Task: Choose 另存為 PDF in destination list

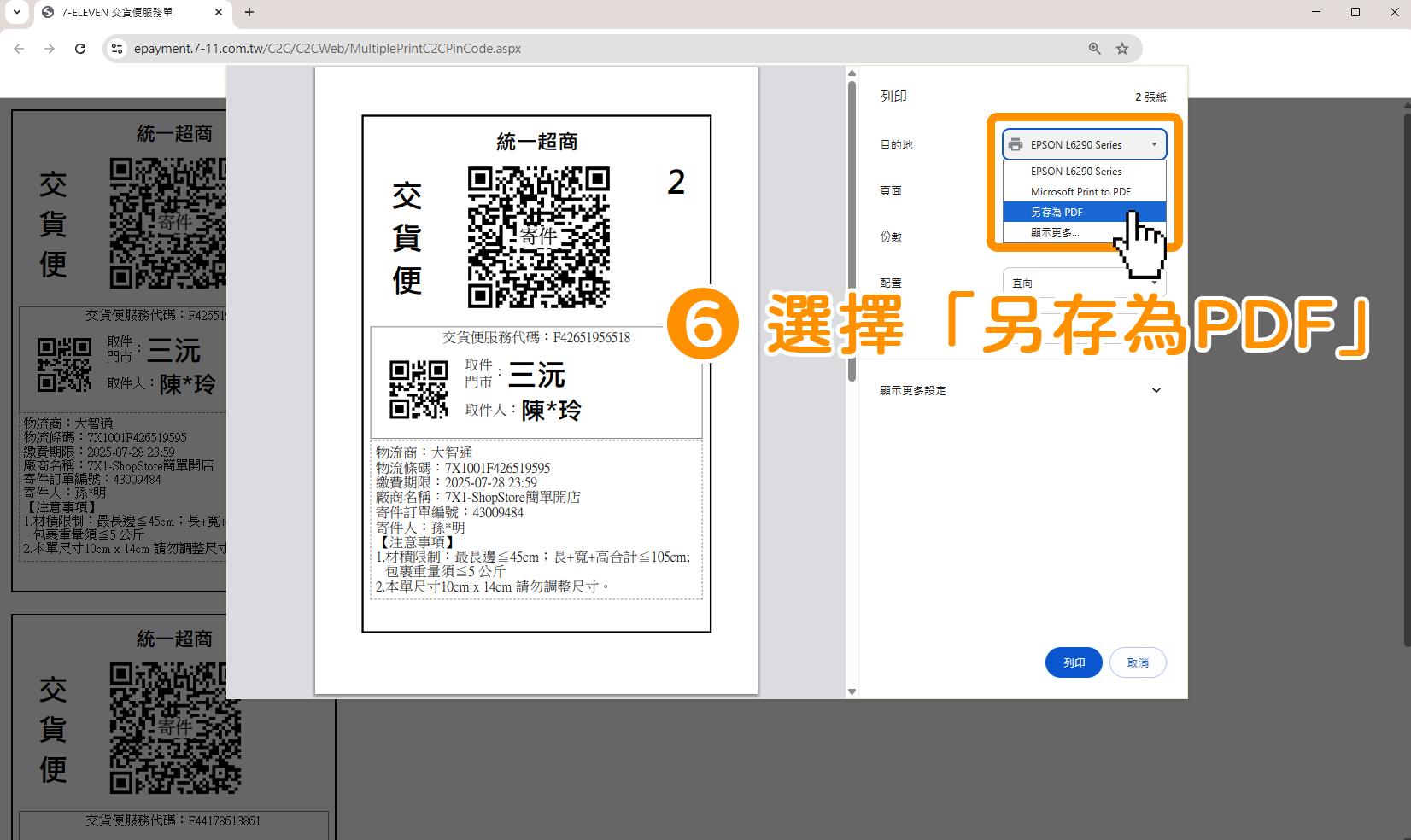Action: [x=1084, y=212]
